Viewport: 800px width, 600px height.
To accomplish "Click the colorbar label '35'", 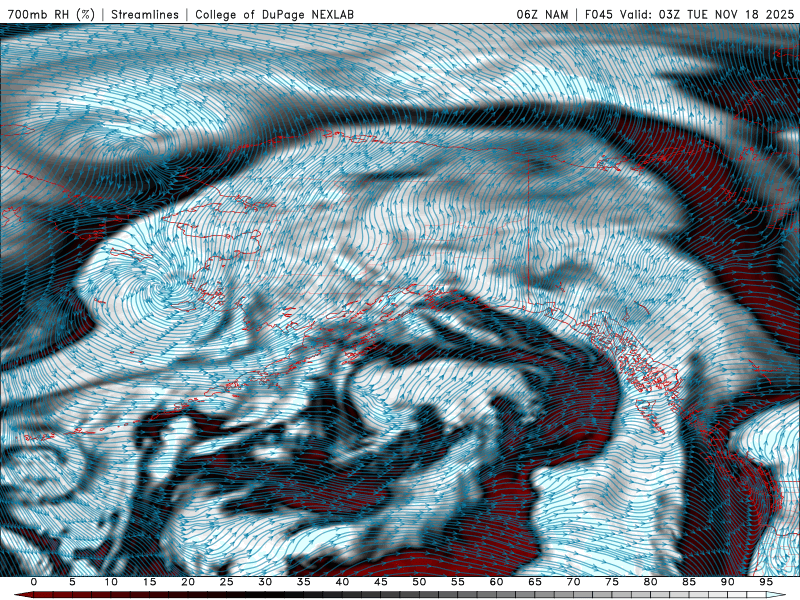I will 304,582.
